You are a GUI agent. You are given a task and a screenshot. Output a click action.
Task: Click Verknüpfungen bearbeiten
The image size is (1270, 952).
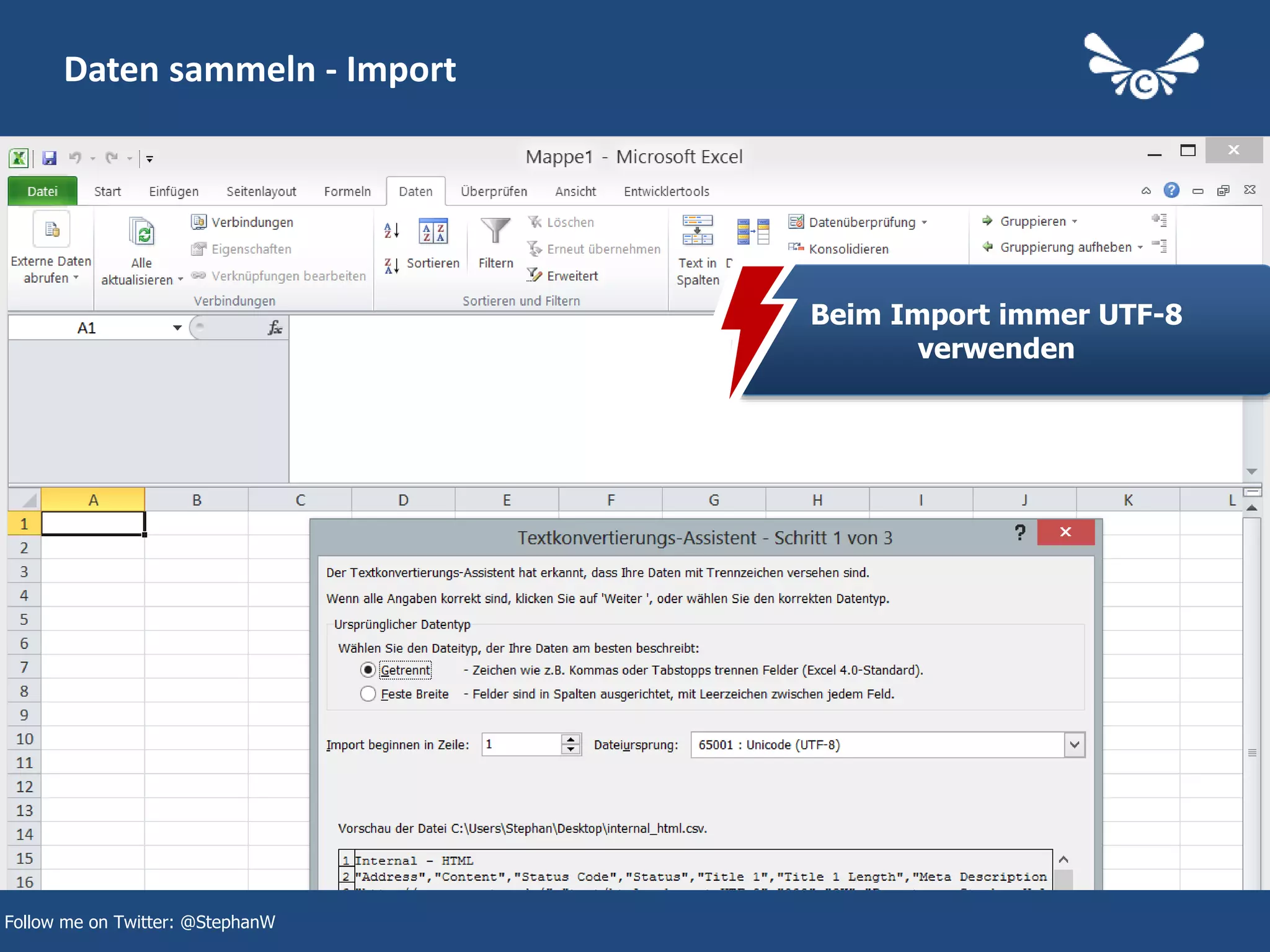(x=278, y=276)
